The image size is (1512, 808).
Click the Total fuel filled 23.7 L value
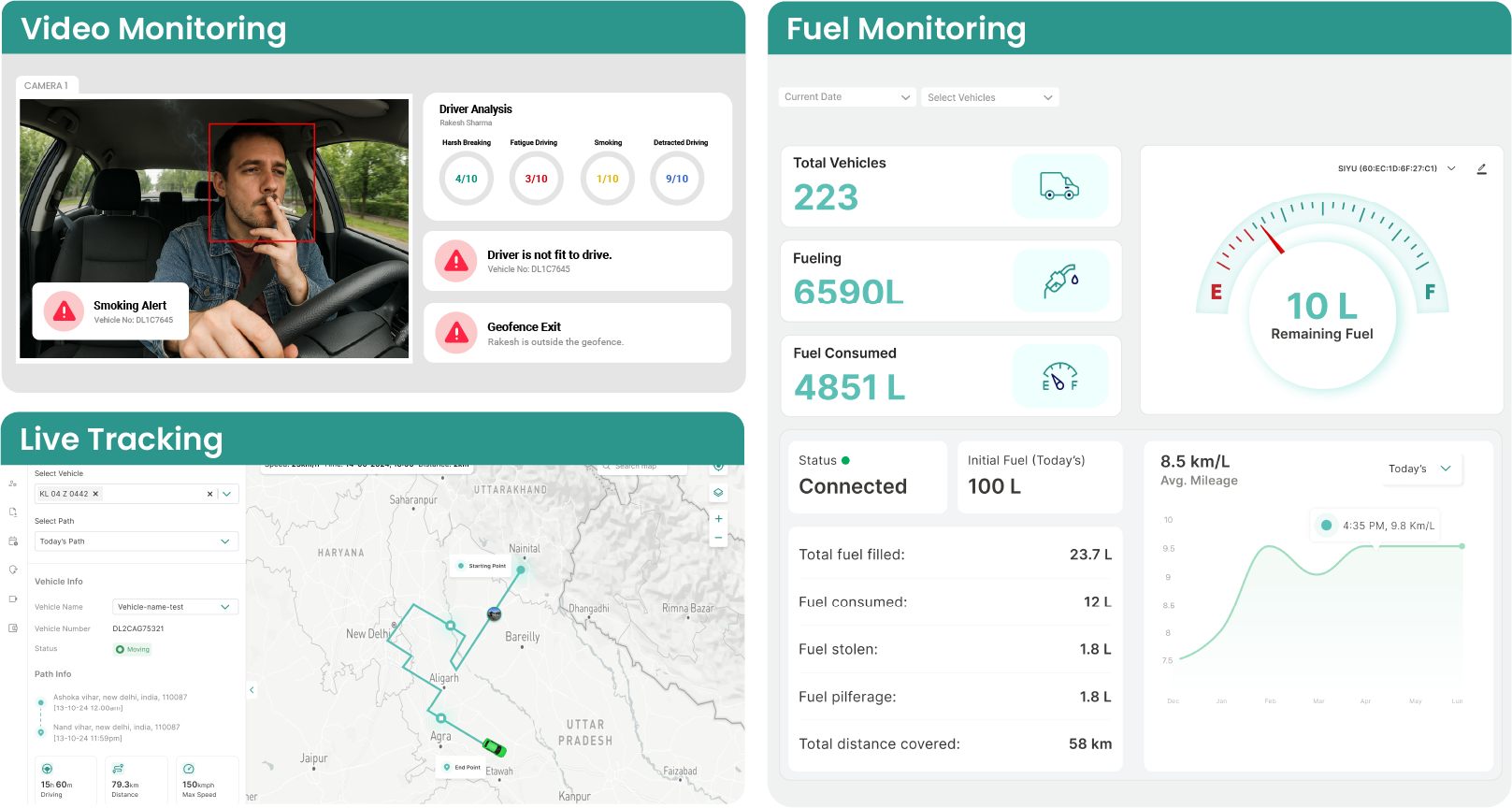[1090, 555]
